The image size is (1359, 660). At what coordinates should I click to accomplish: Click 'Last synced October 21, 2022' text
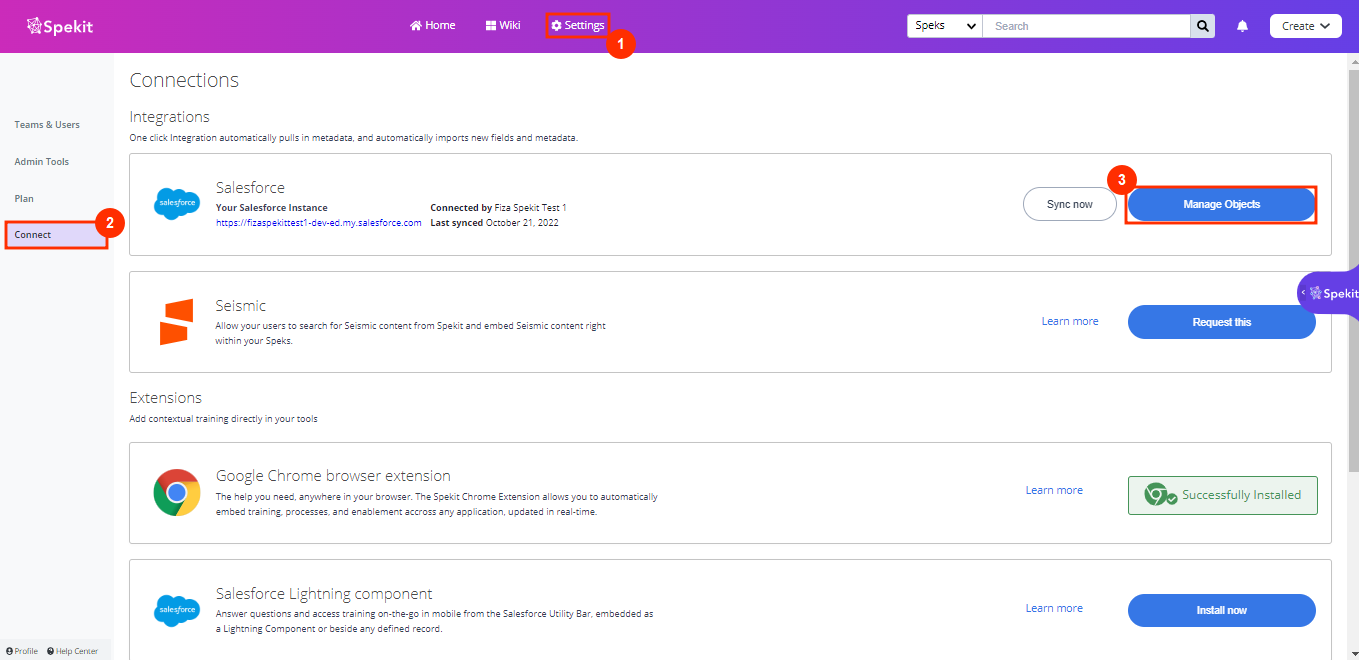tap(494, 223)
